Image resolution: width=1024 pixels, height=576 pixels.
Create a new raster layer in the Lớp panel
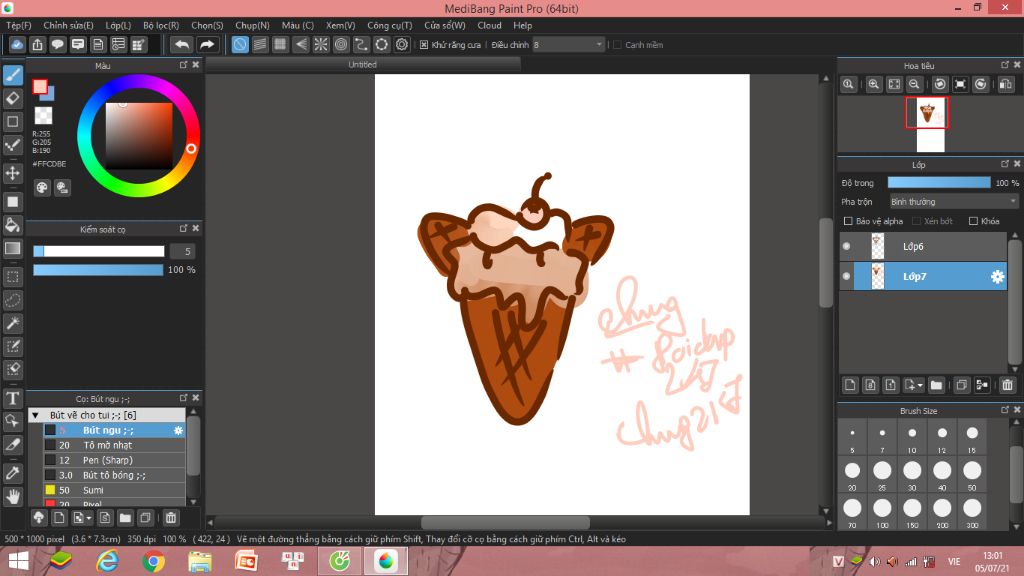pos(850,385)
